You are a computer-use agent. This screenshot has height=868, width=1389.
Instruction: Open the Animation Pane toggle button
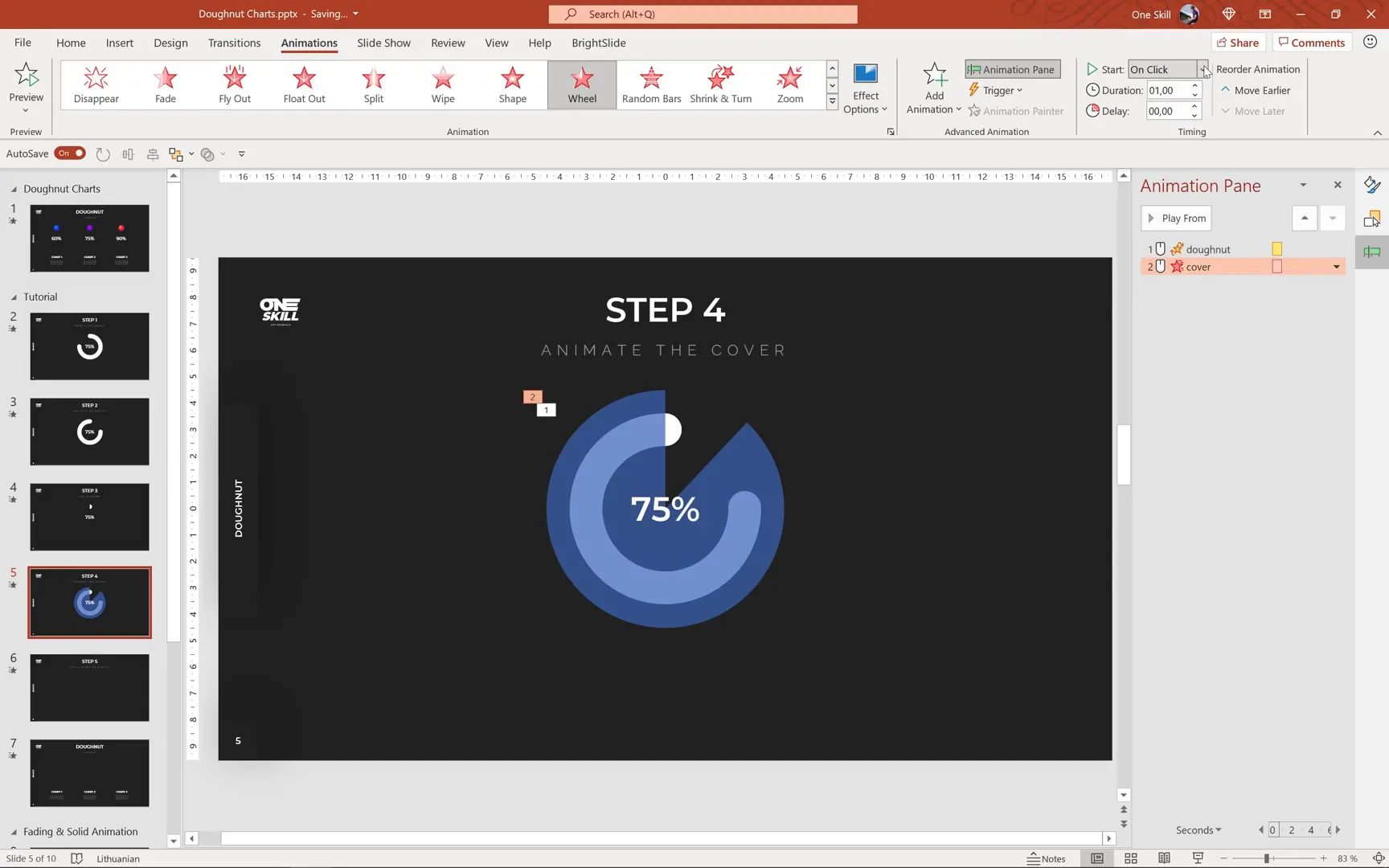1011,69
